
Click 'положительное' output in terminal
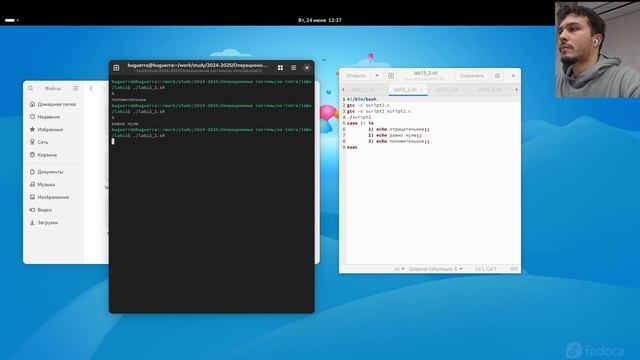click(x=129, y=100)
